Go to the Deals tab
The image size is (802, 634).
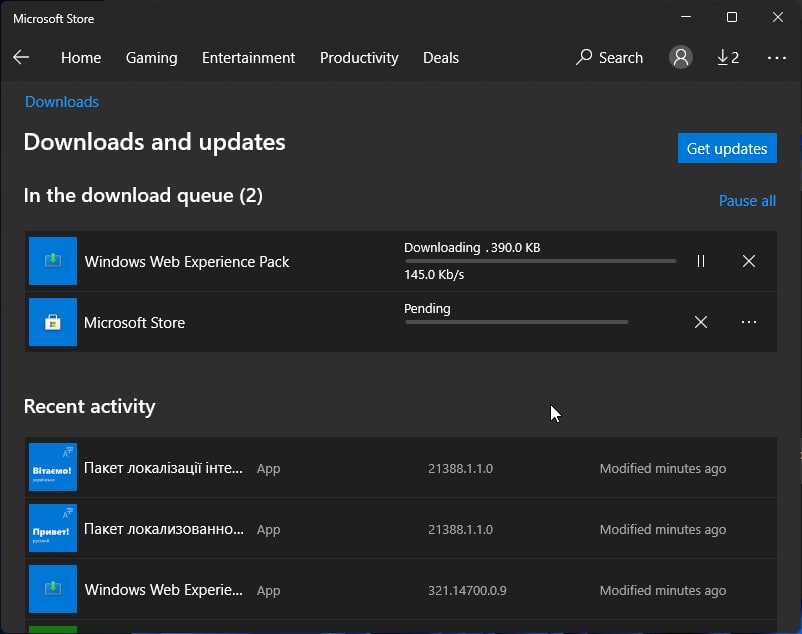point(441,58)
